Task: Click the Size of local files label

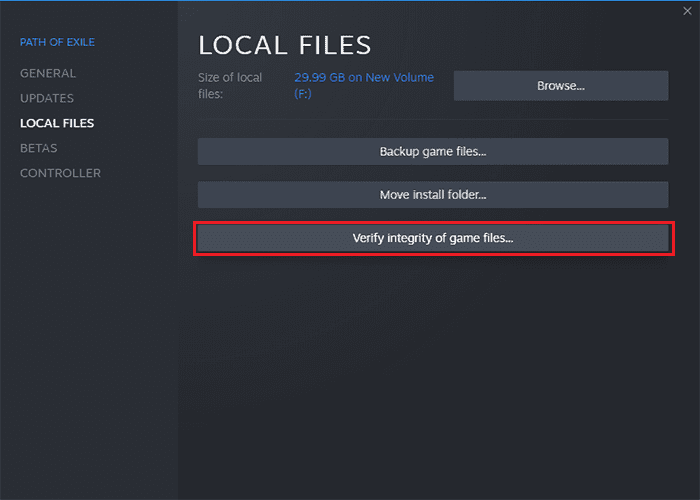Action: coord(230,86)
